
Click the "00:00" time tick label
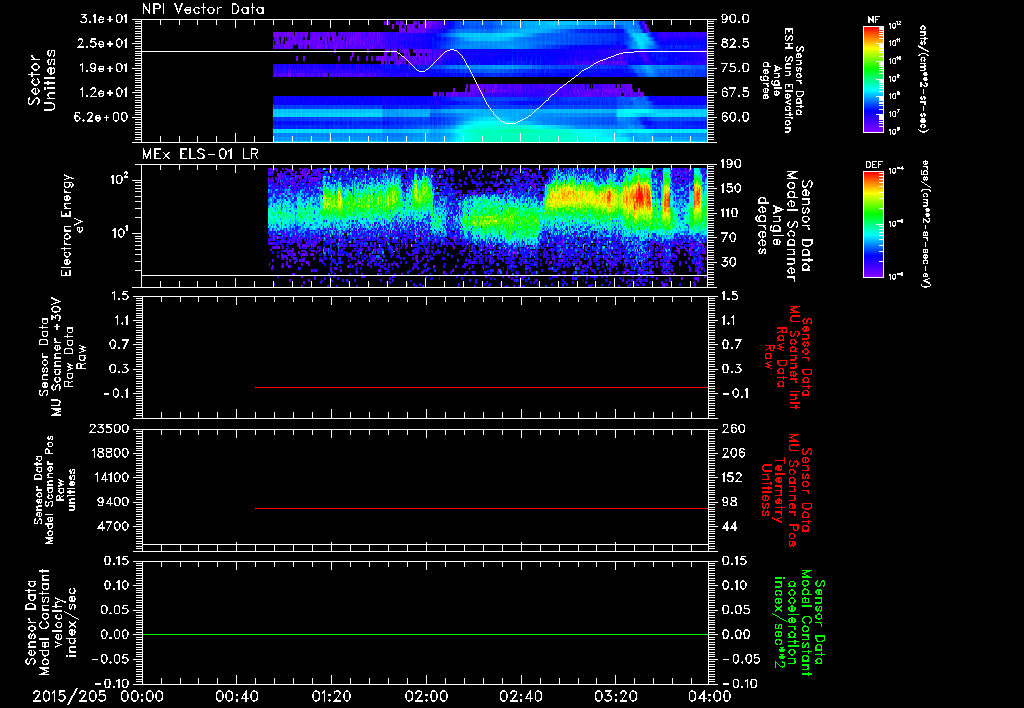[141, 696]
